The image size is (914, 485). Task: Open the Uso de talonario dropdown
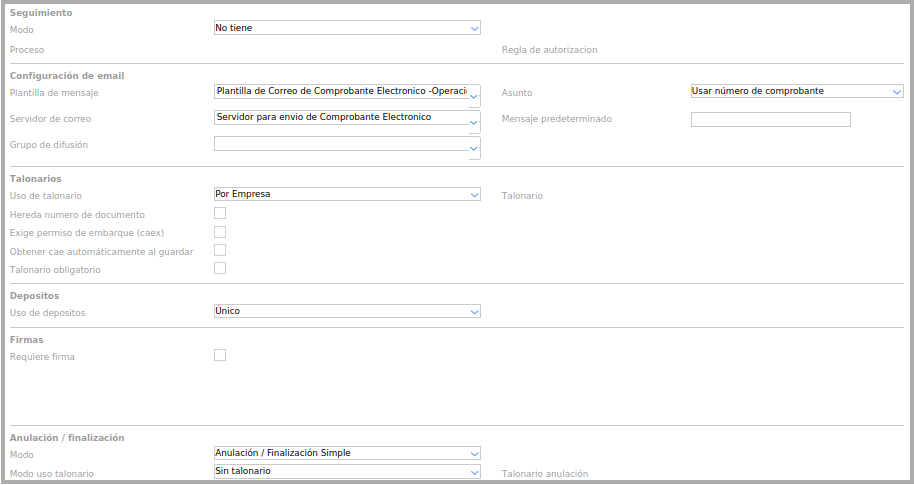347,194
